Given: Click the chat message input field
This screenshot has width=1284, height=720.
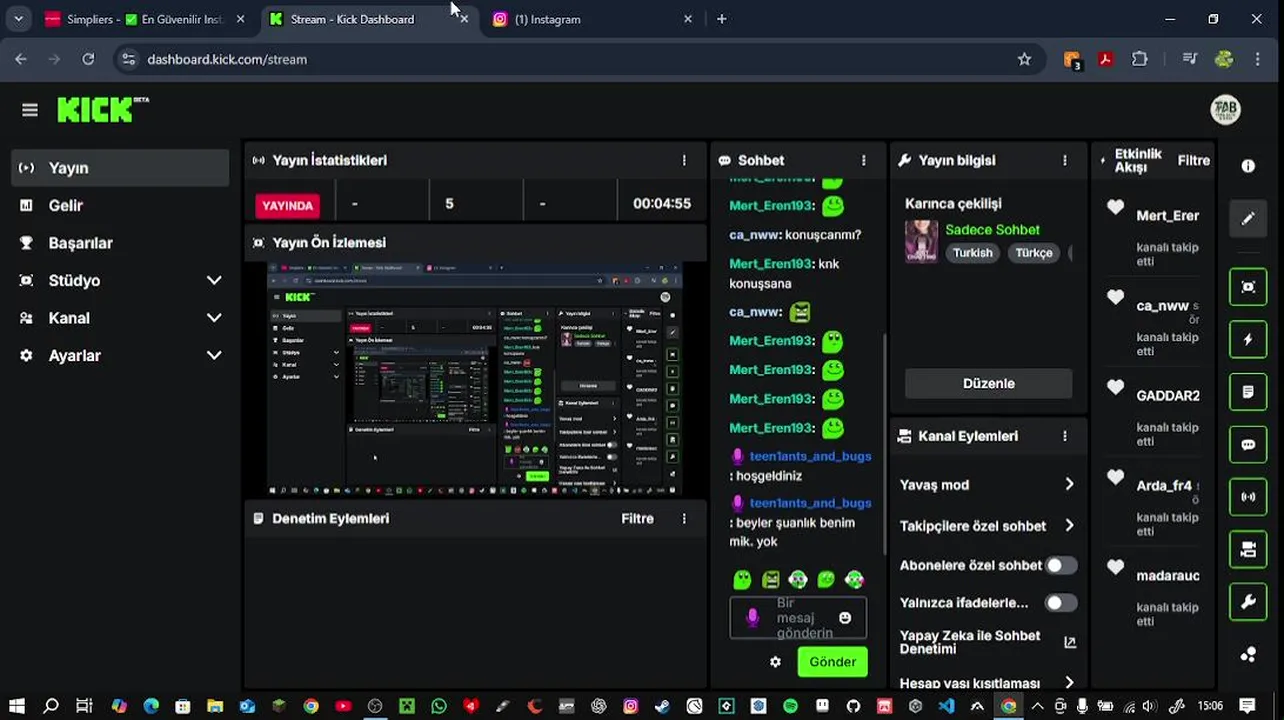Looking at the screenshot, I should point(798,618).
